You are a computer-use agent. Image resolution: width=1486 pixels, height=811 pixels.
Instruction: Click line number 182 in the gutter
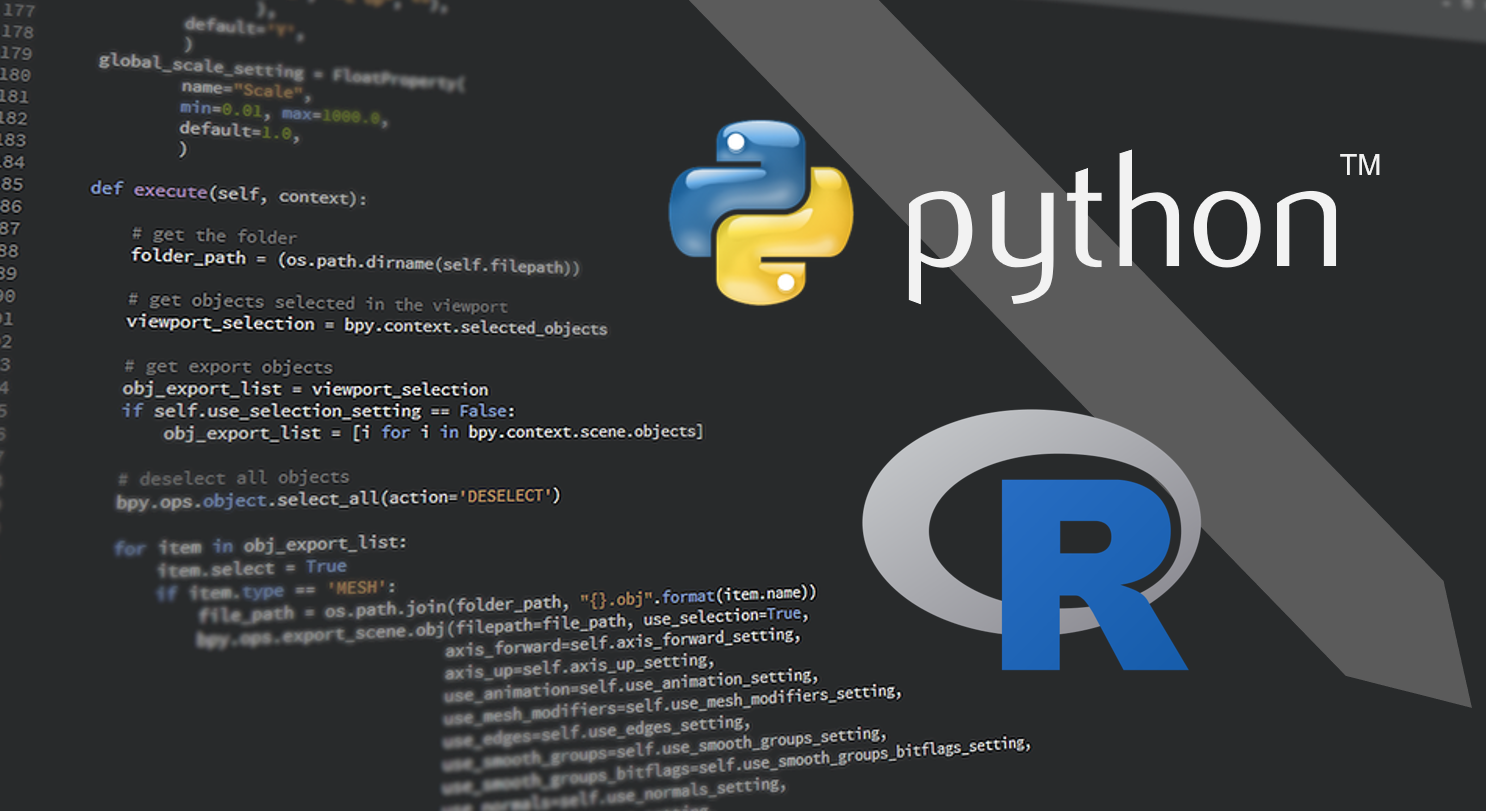tap(13, 118)
